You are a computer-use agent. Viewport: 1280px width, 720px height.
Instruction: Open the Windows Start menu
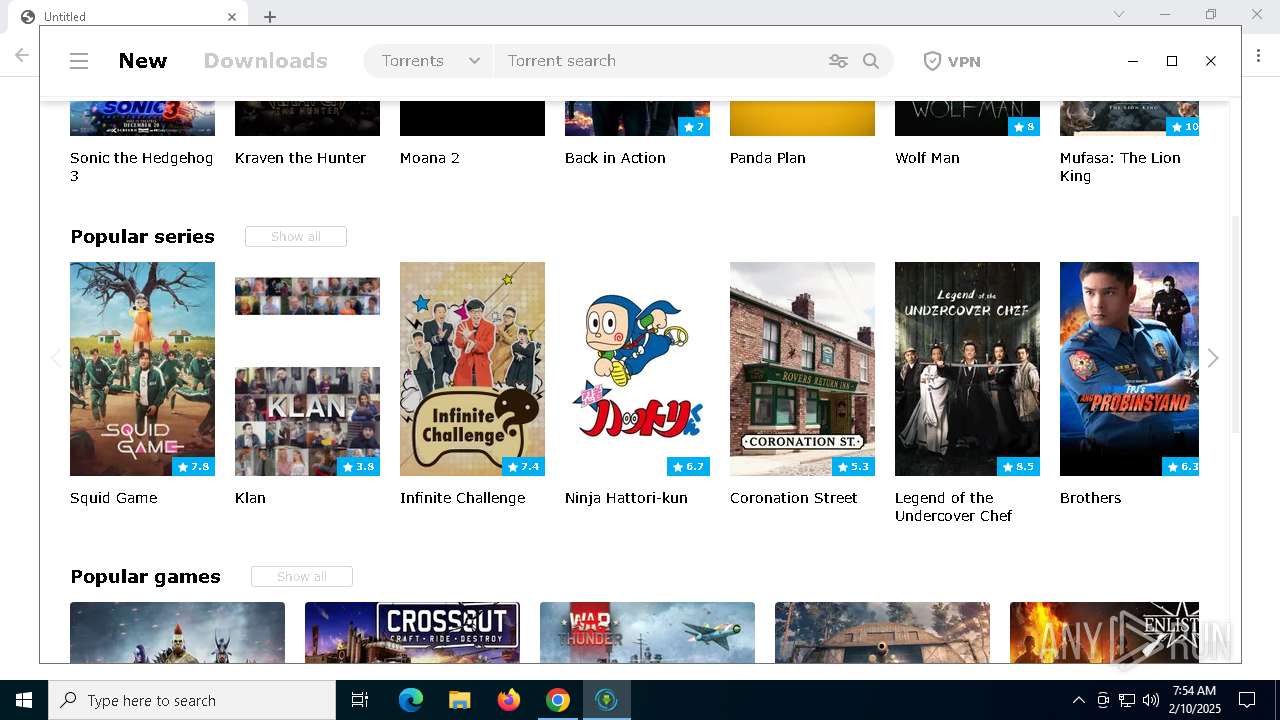[x=24, y=700]
